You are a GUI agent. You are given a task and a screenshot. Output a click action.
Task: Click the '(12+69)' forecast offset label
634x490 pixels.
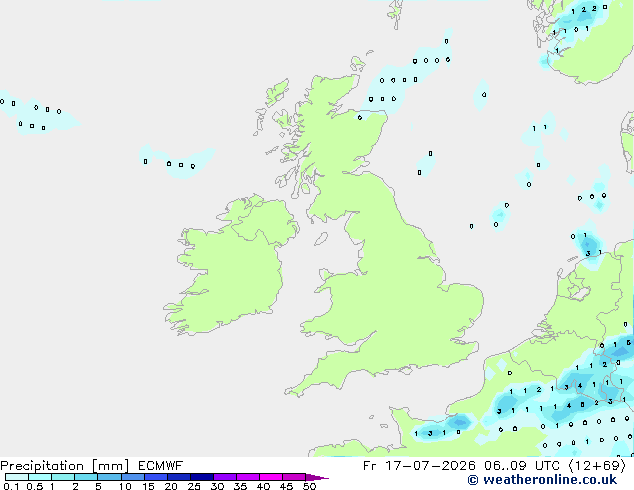click(x=598, y=466)
